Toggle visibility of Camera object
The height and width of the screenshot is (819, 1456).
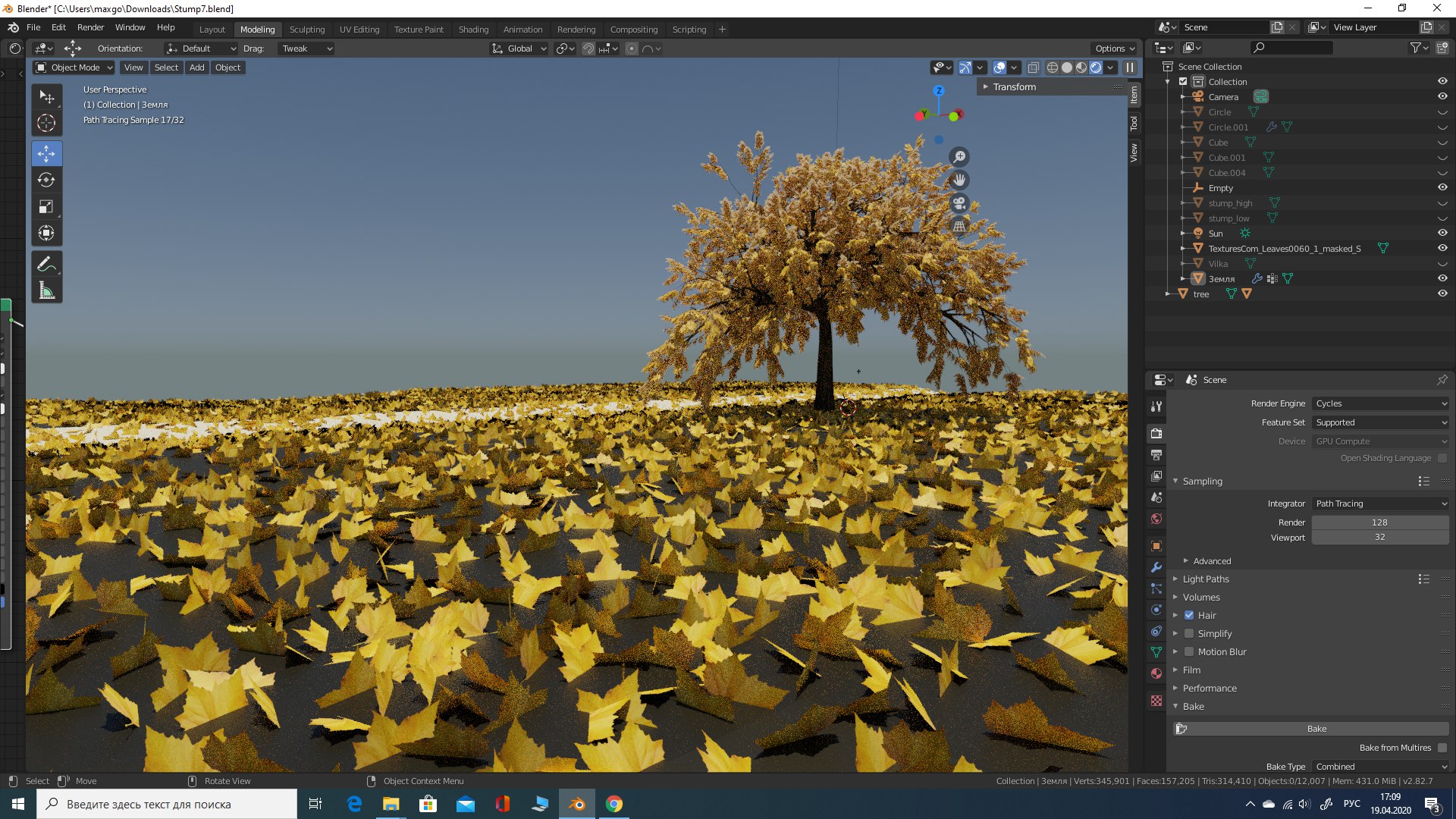pyautogui.click(x=1442, y=96)
